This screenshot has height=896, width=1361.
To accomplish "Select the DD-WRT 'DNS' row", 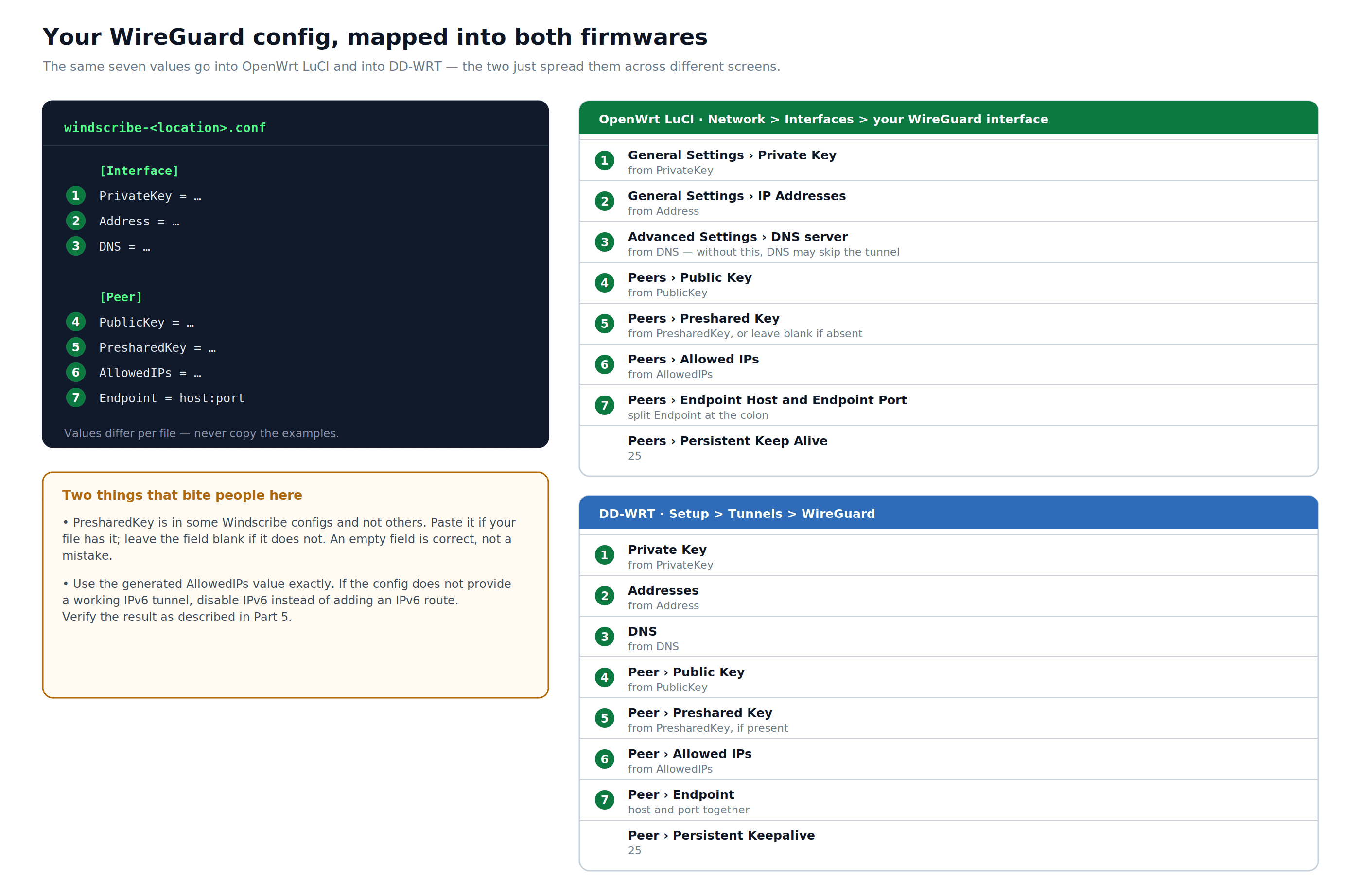I will 948,637.
